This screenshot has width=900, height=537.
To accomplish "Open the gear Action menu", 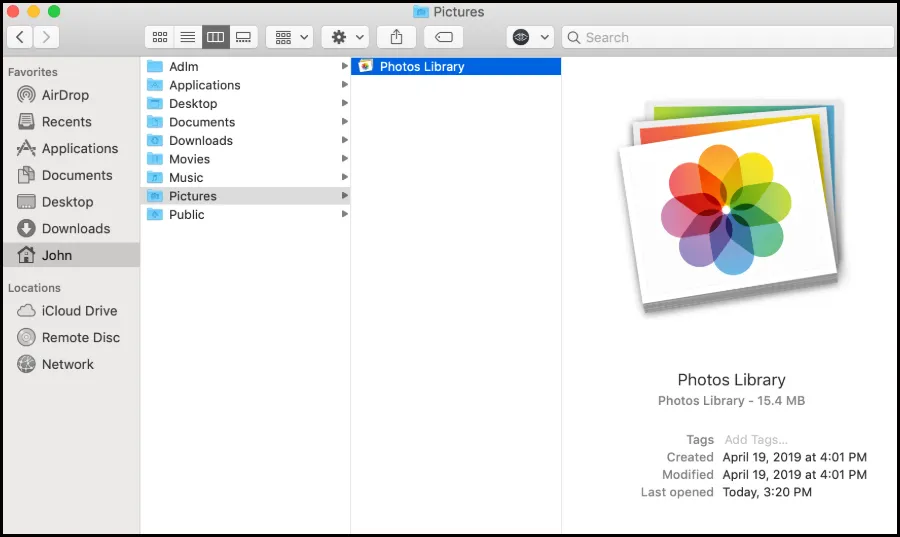I will [x=345, y=37].
